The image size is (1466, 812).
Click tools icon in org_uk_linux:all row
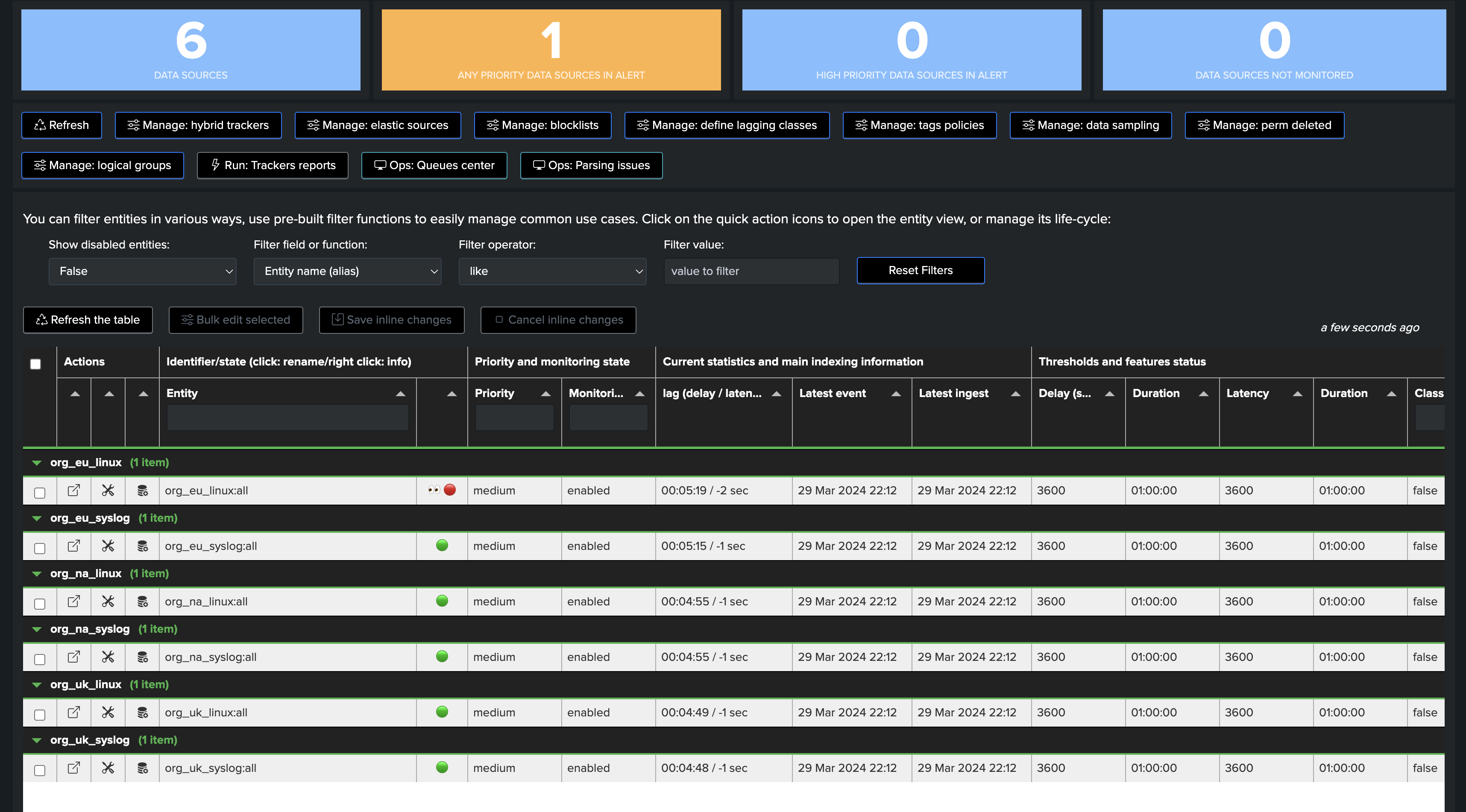108,713
